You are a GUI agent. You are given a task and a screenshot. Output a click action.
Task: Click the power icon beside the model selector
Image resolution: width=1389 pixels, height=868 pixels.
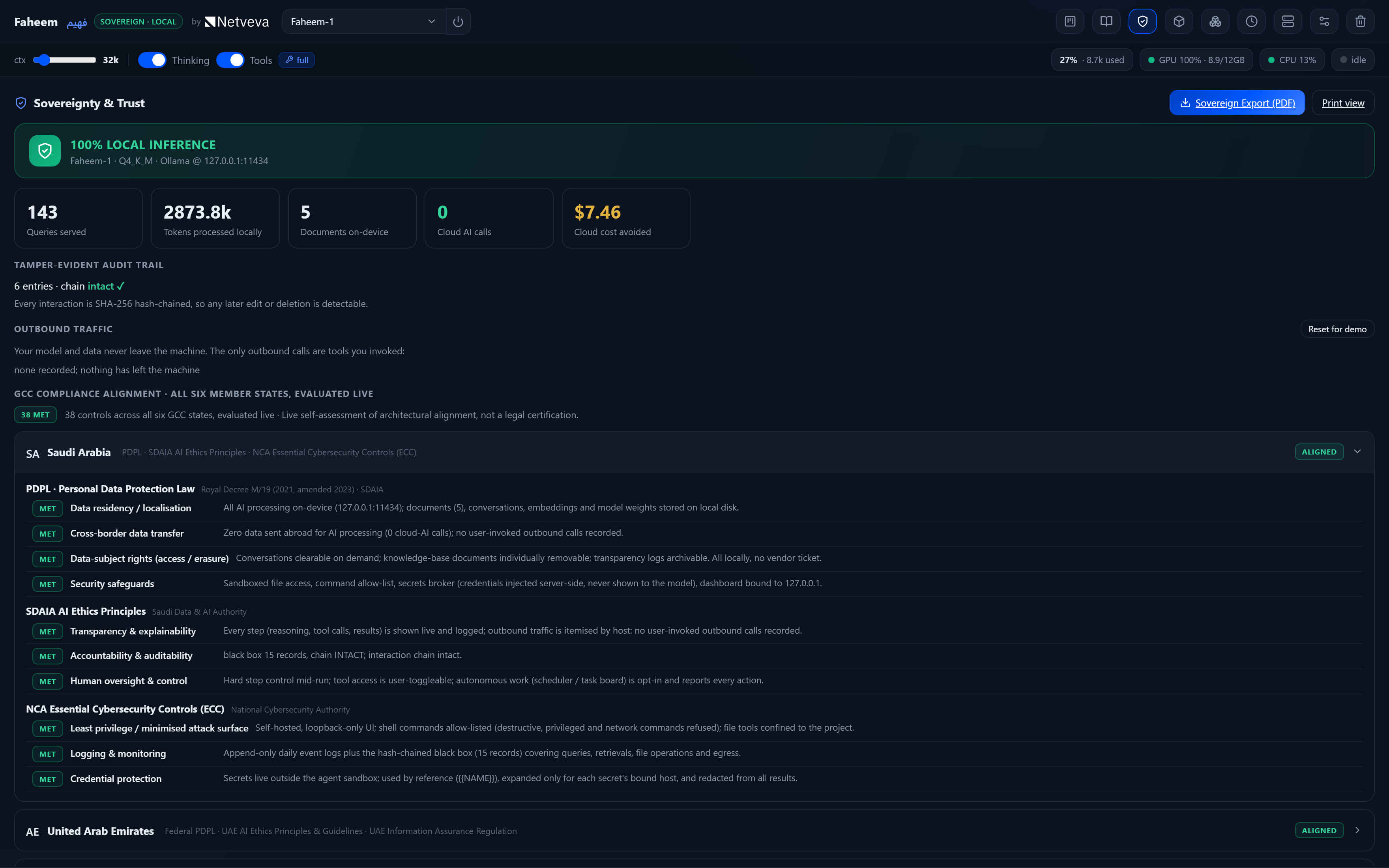458,22
